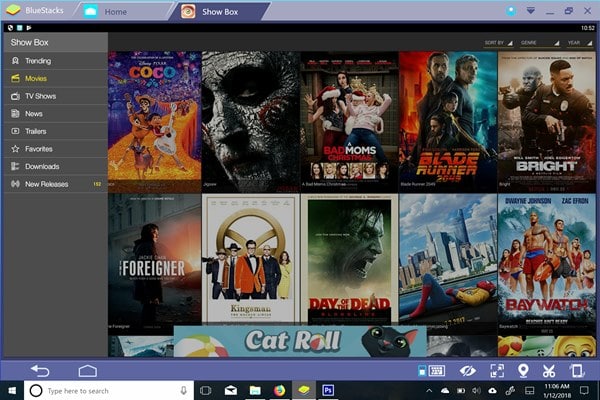Open the Coco movie poster
The width and height of the screenshot is (600, 400).
pyautogui.click(x=155, y=122)
